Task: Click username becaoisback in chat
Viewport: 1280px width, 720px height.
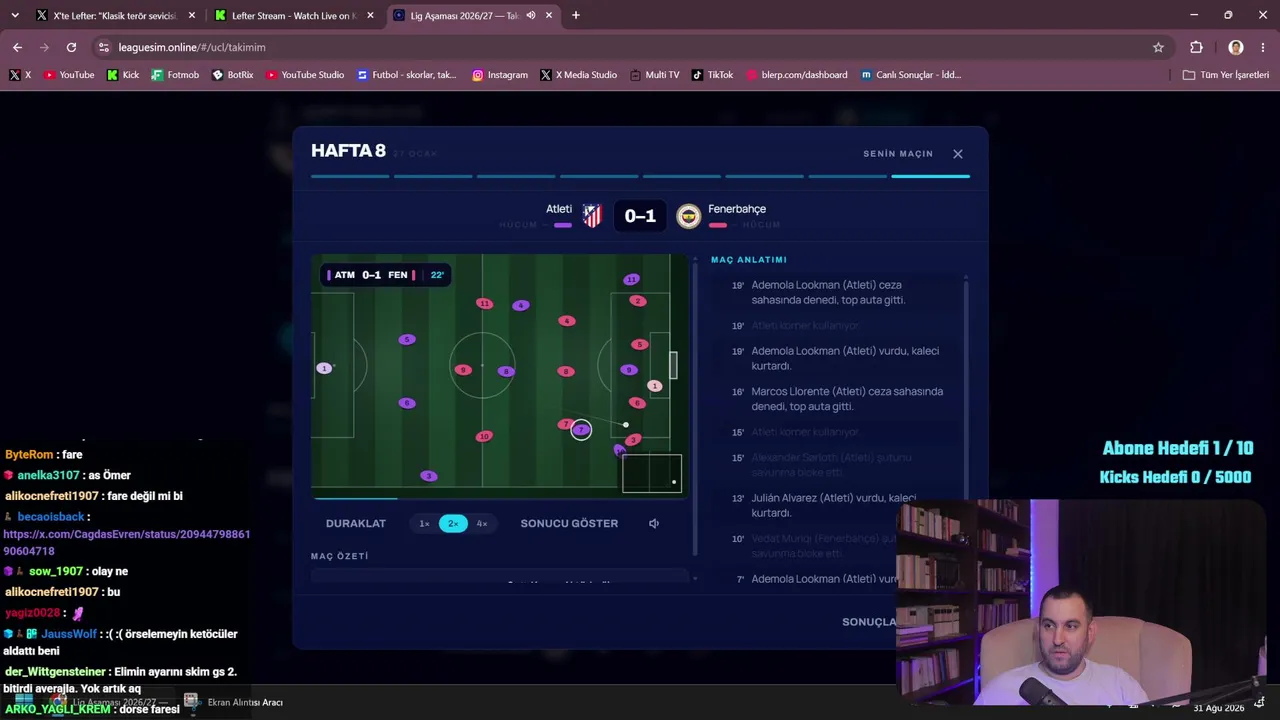Action: [51, 517]
